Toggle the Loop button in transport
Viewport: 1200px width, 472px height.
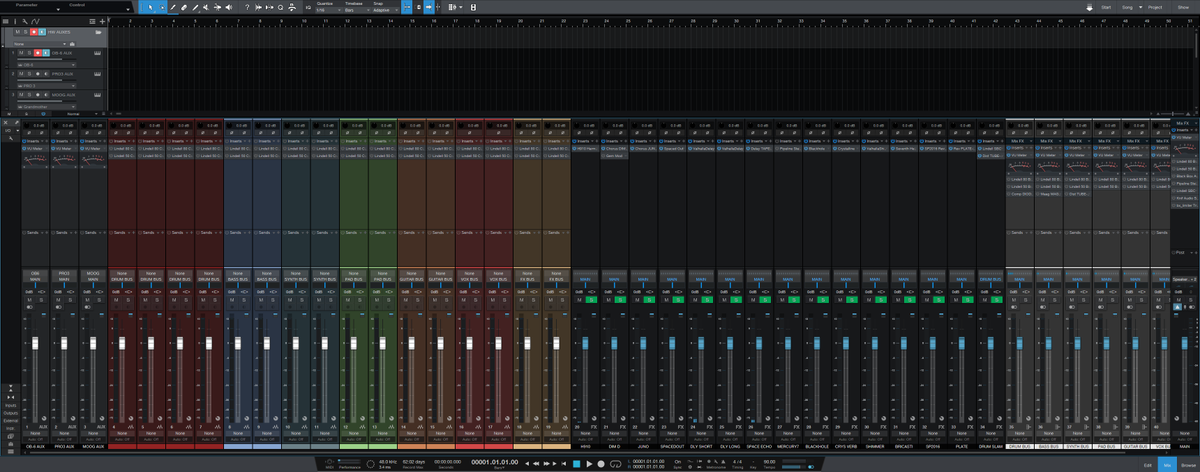[x=615, y=464]
